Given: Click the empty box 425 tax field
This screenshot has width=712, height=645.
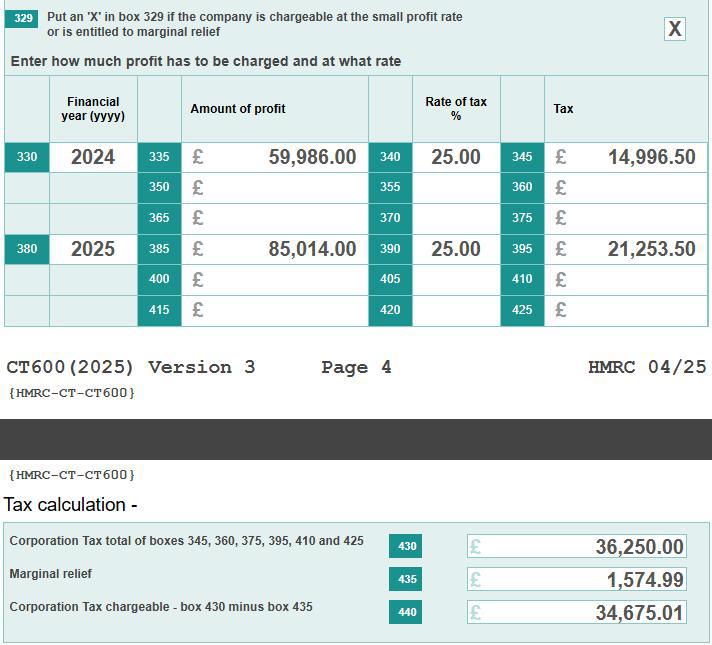Looking at the screenshot, I should [626, 310].
